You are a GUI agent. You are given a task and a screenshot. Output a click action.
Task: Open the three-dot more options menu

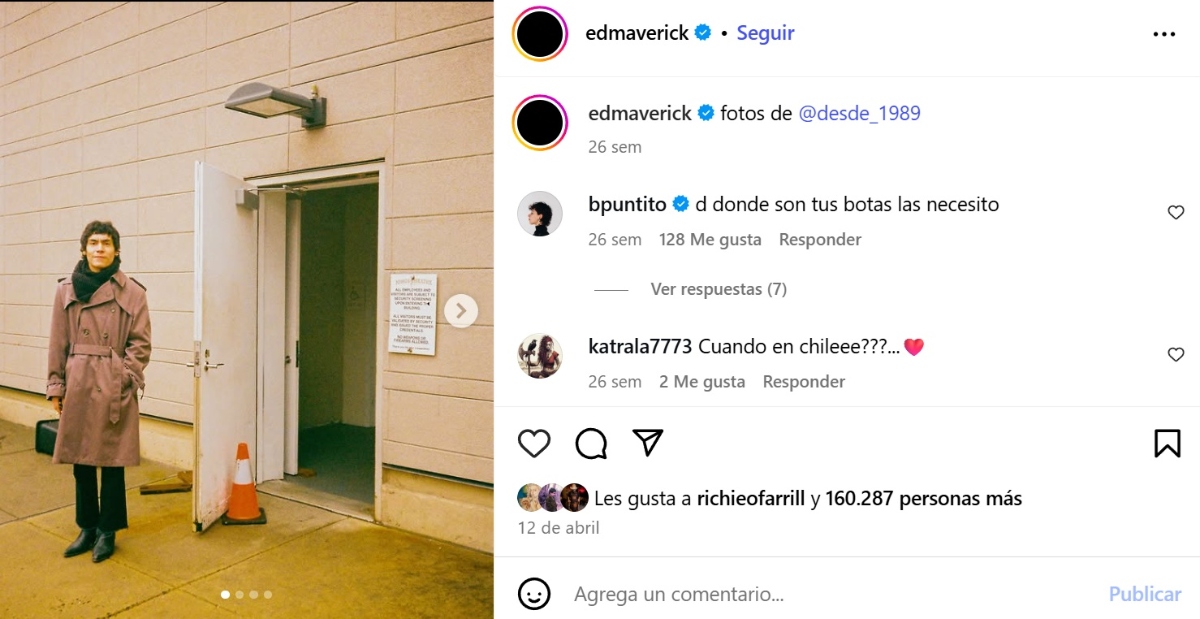pos(1164,34)
